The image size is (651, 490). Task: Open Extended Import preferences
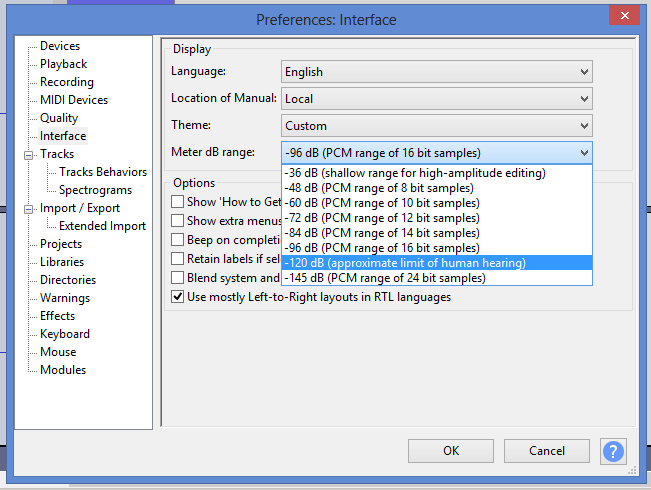[x=103, y=226]
